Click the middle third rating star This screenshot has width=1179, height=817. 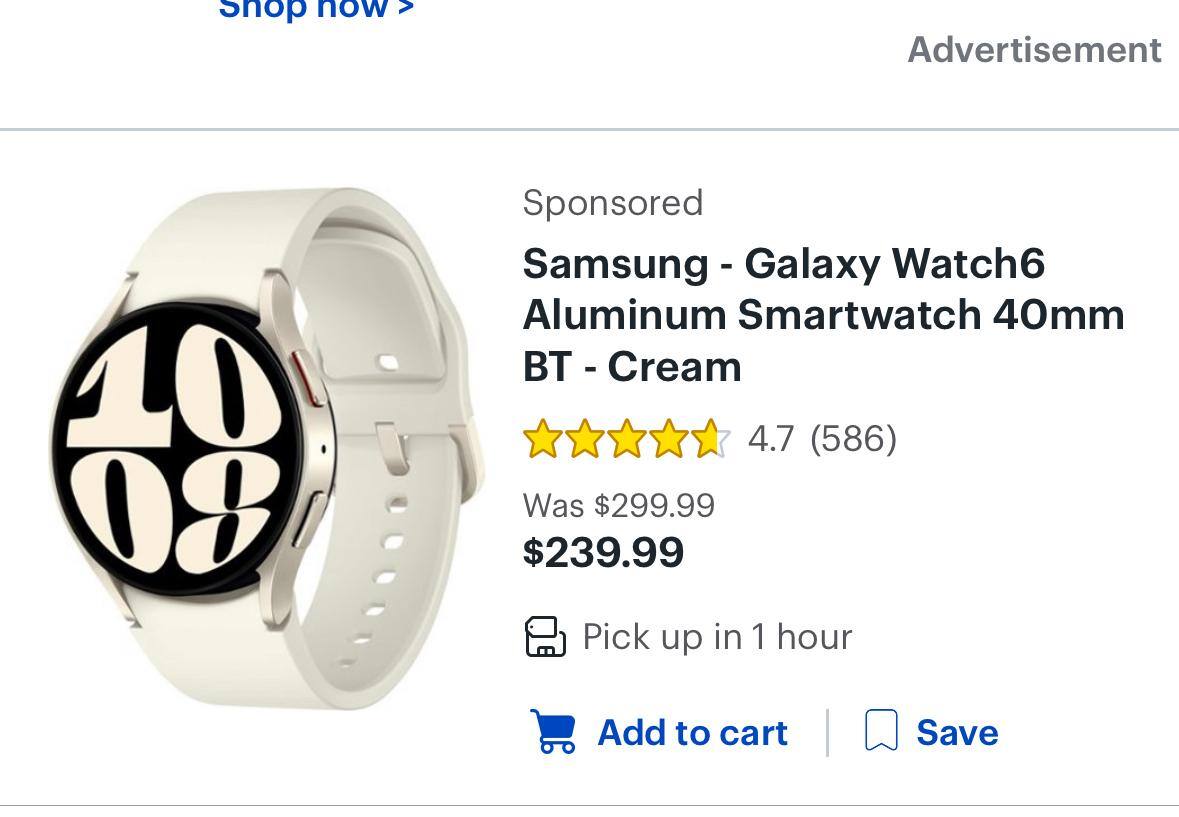pyautogui.click(x=626, y=439)
